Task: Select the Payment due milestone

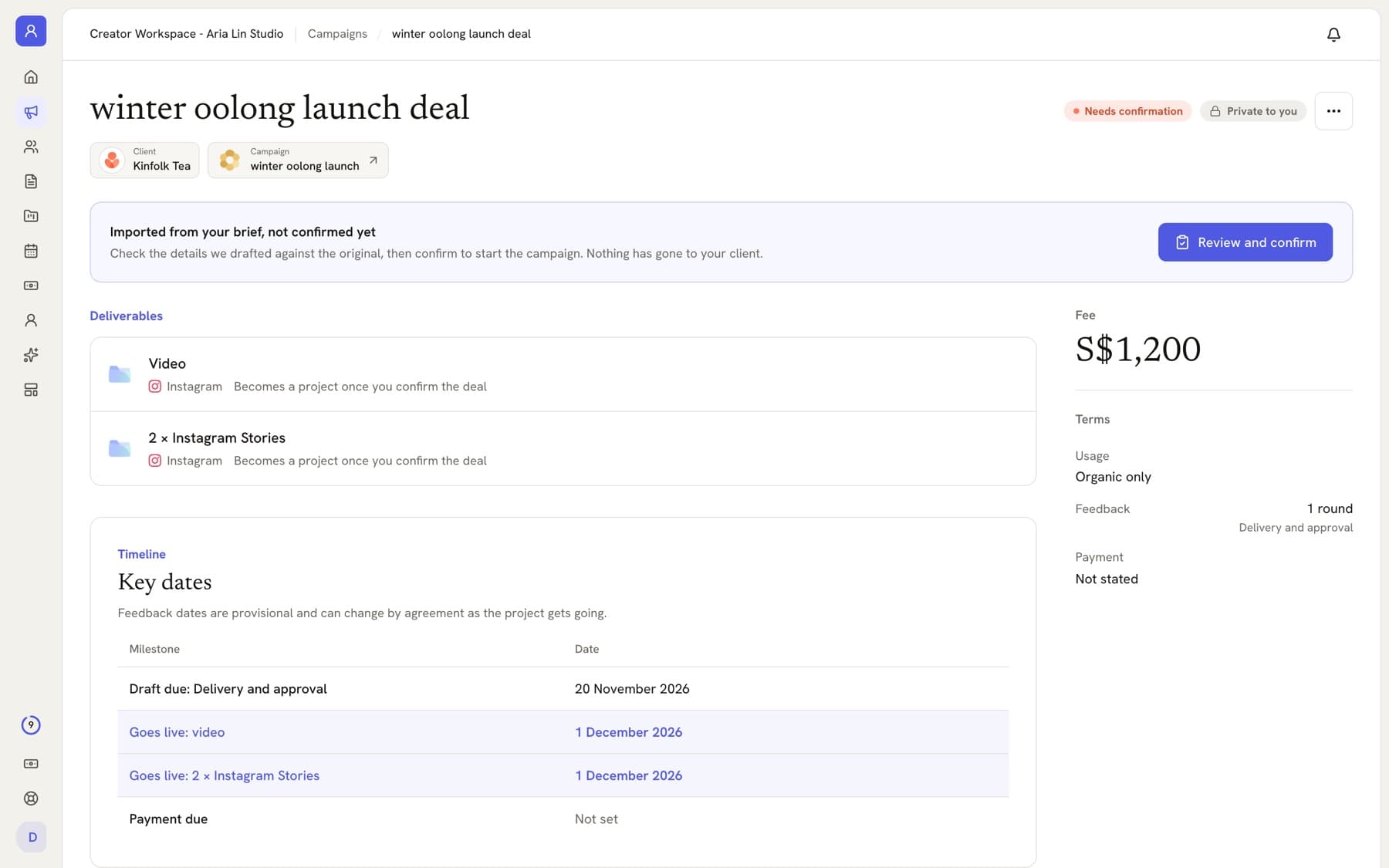Action: click(x=563, y=819)
